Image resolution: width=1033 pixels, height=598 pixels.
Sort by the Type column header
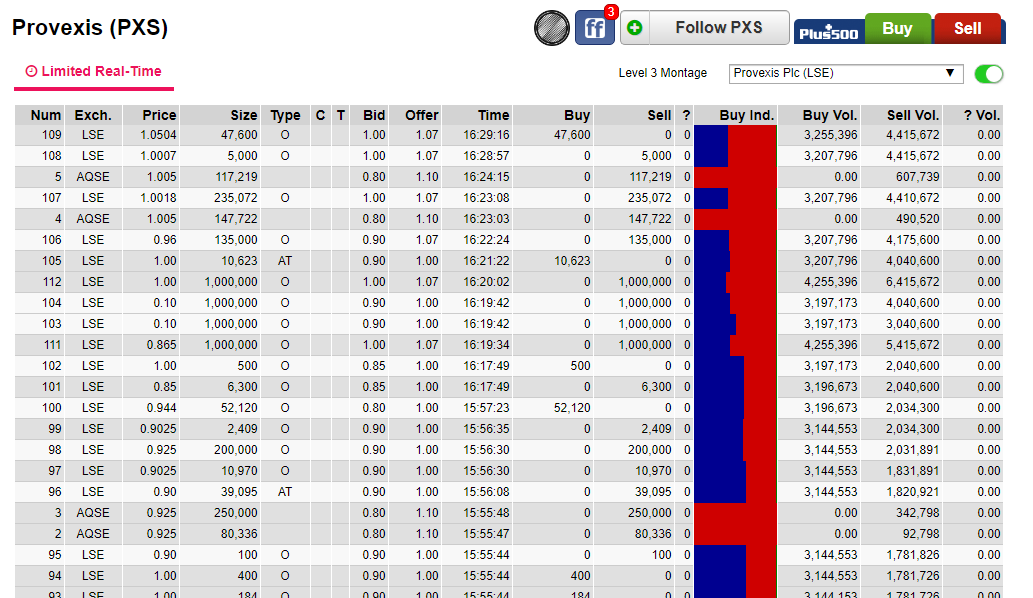[285, 115]
